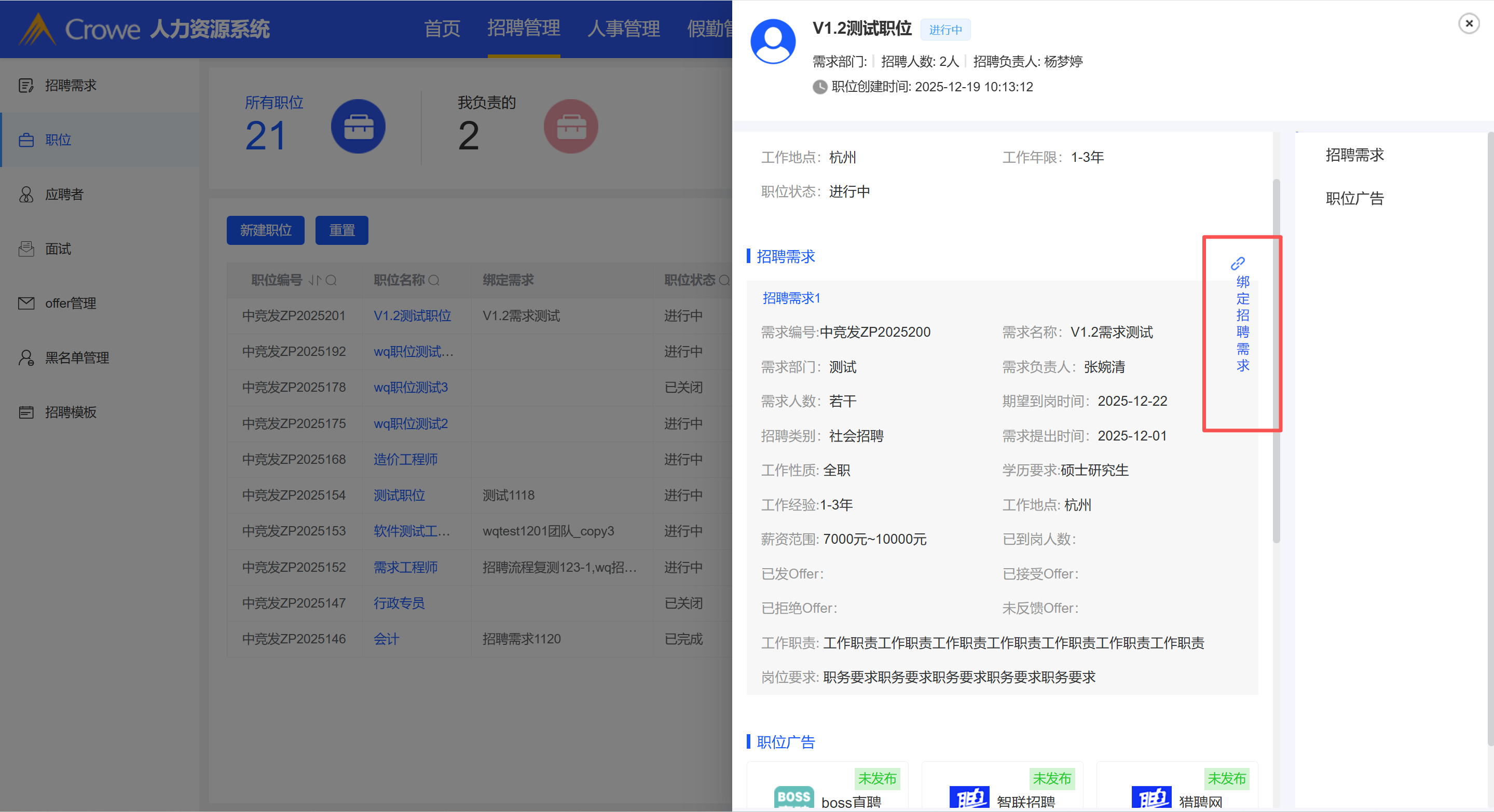This screenshot has height=812, width=1494.
Task: Click the search icon beside 职位名称 header
Action: point(434,281)
